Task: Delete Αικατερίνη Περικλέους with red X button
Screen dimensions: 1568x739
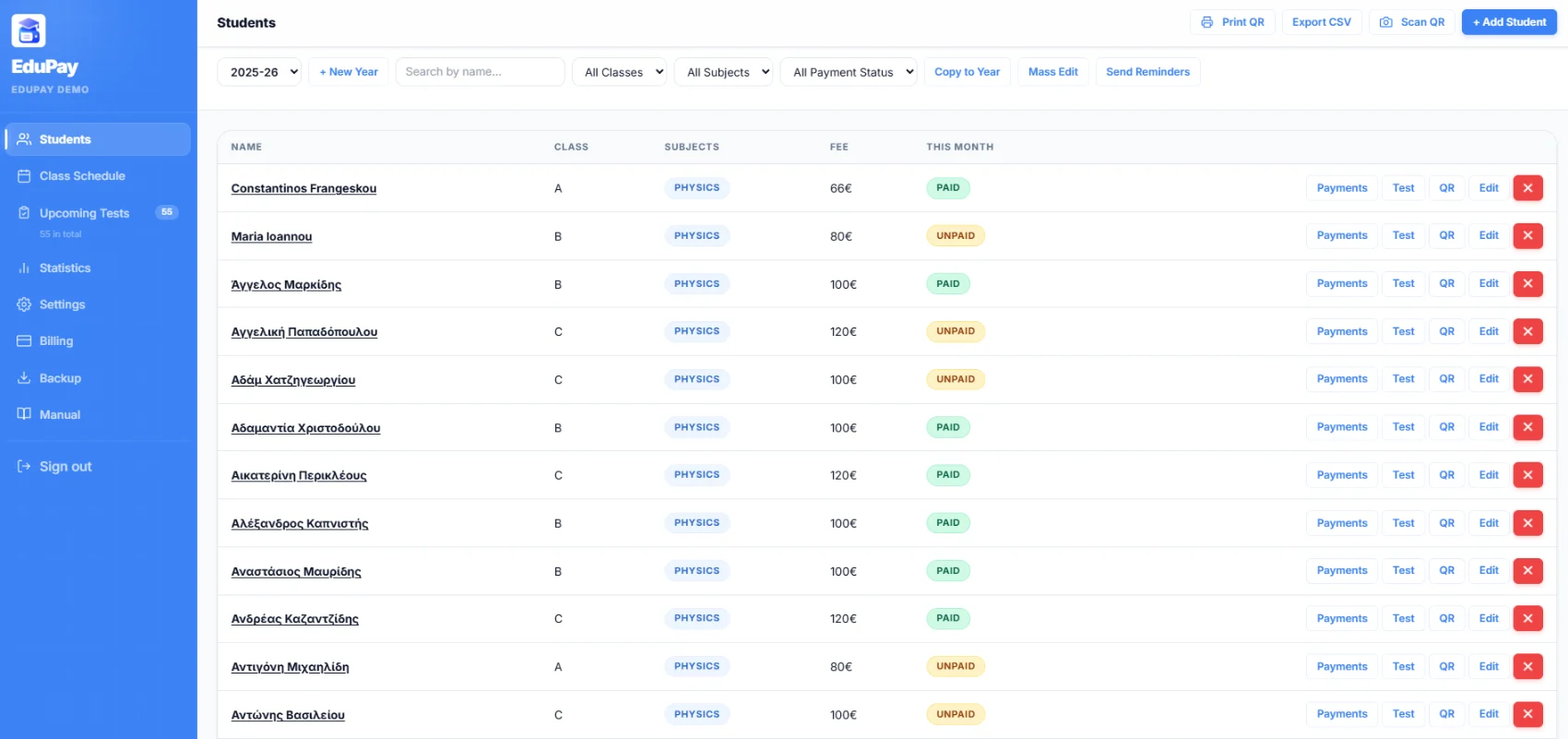Action: (1527, 475)
